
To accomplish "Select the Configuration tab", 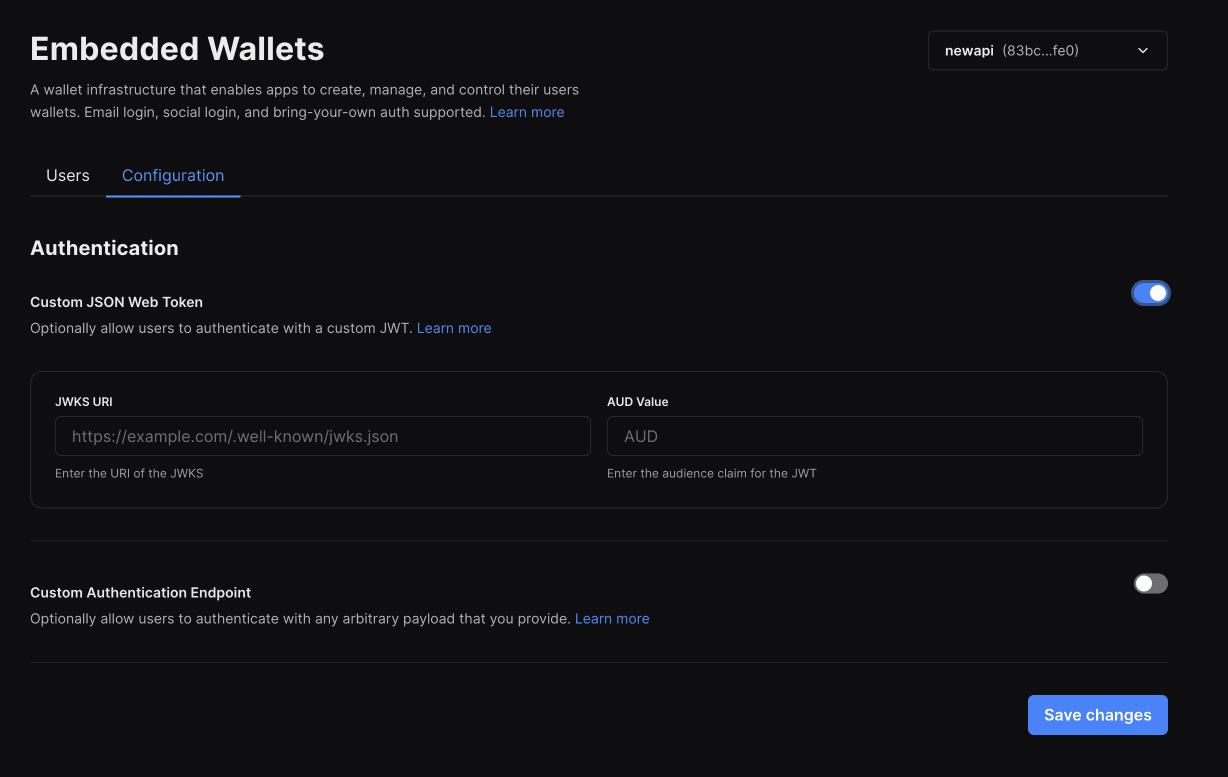I will (173, 176).
